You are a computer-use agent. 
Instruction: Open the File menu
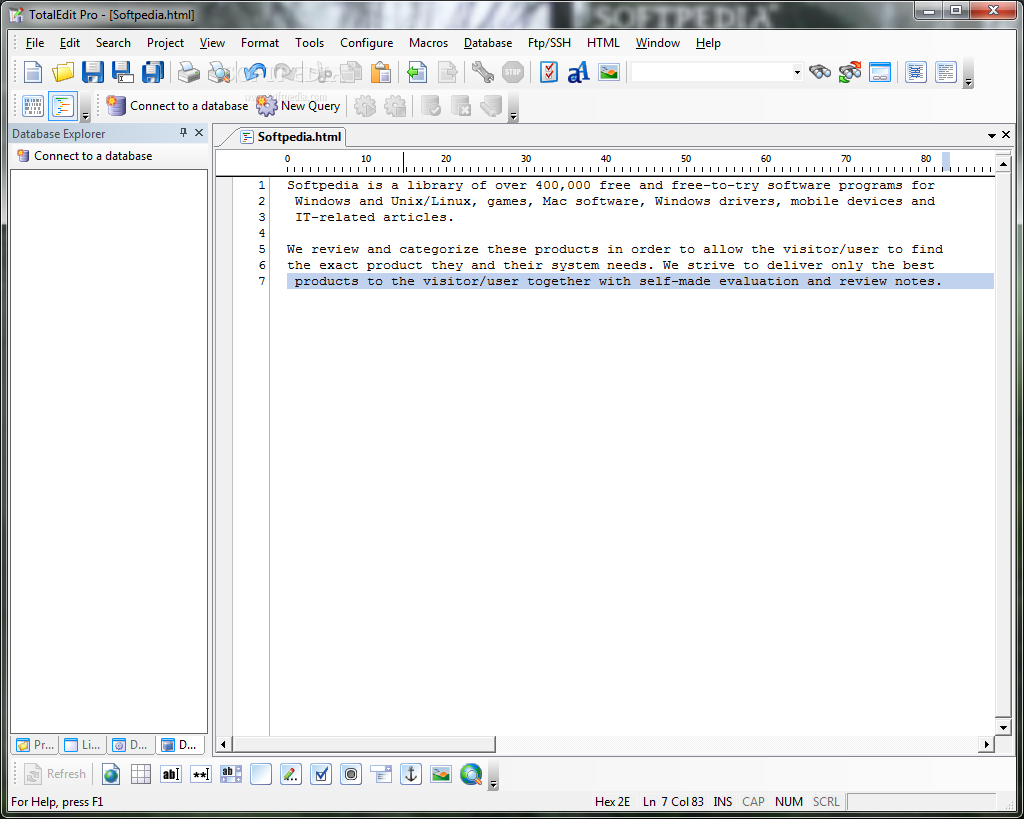(x=35, y=42)
